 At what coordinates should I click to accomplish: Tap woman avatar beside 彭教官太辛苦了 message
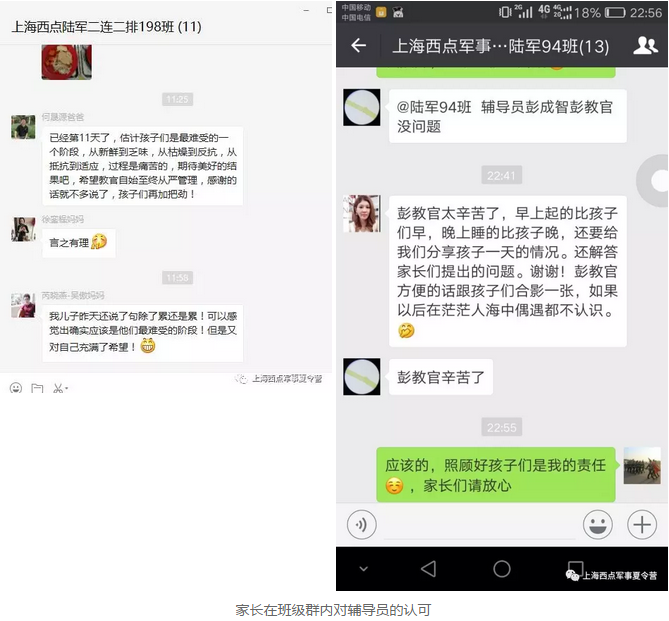pyautogui.click(x=362, y=214)
